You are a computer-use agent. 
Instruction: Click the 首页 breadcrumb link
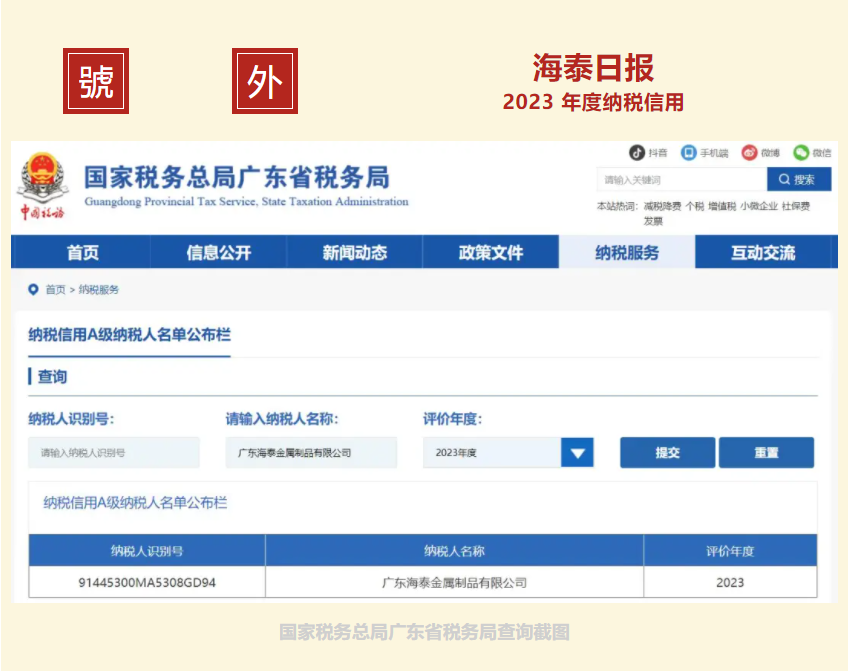[x=55, y=290]
